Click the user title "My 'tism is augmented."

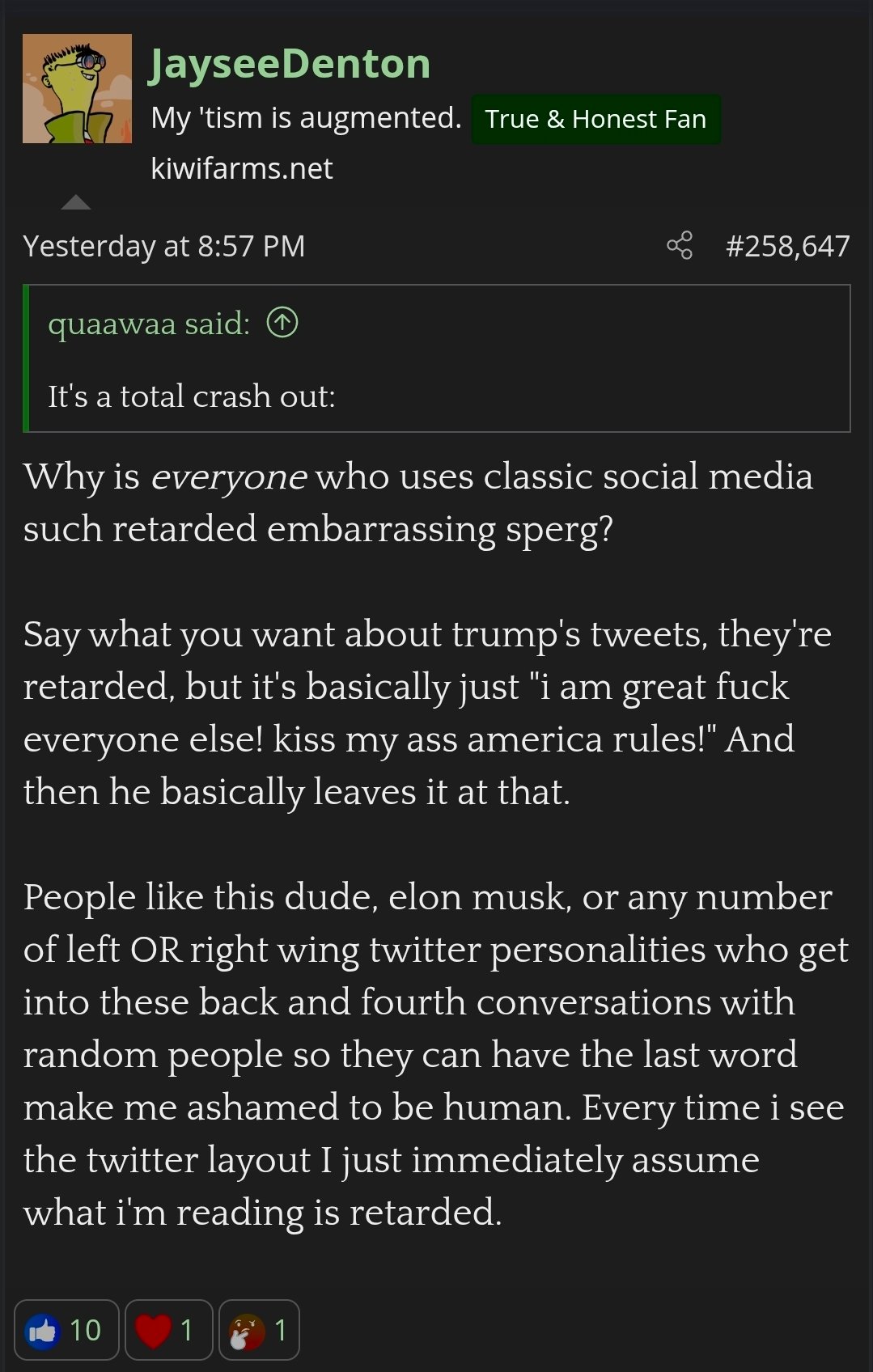click(306, 118)
